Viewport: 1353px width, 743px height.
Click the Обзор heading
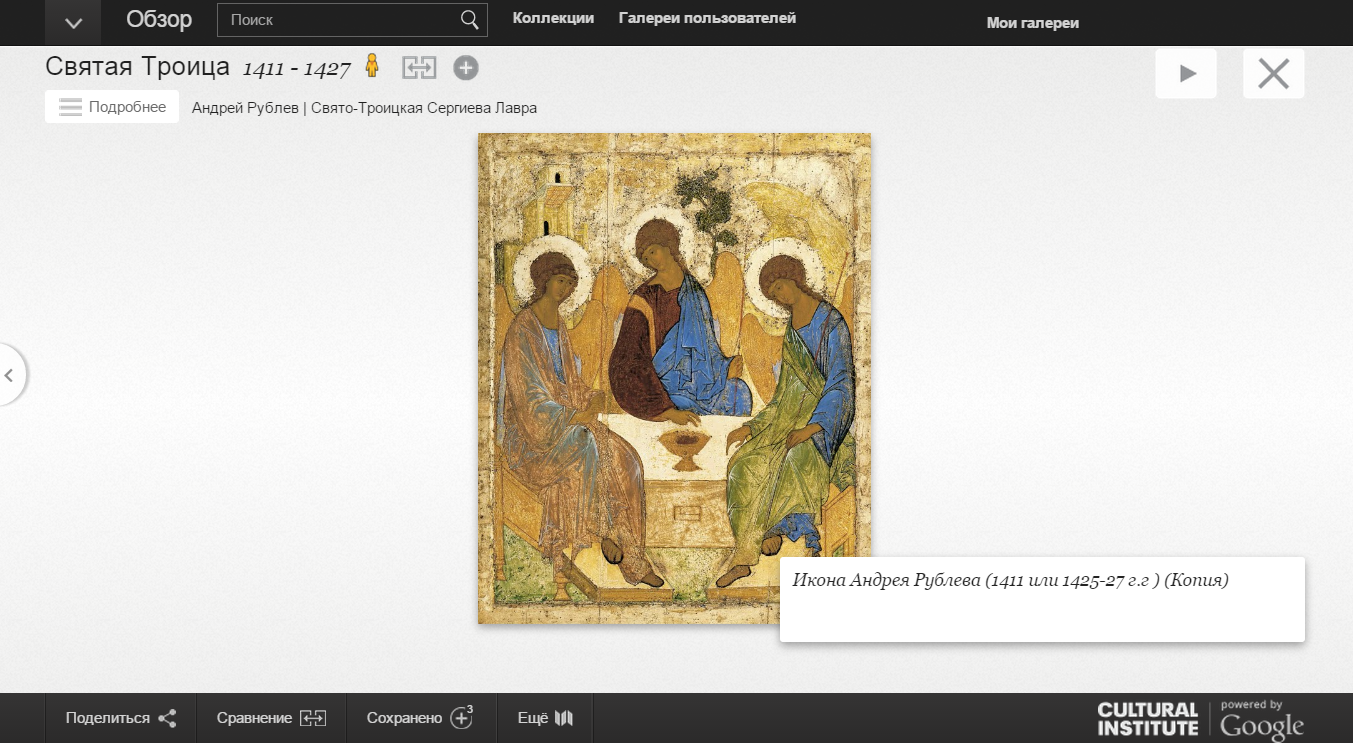159,19
